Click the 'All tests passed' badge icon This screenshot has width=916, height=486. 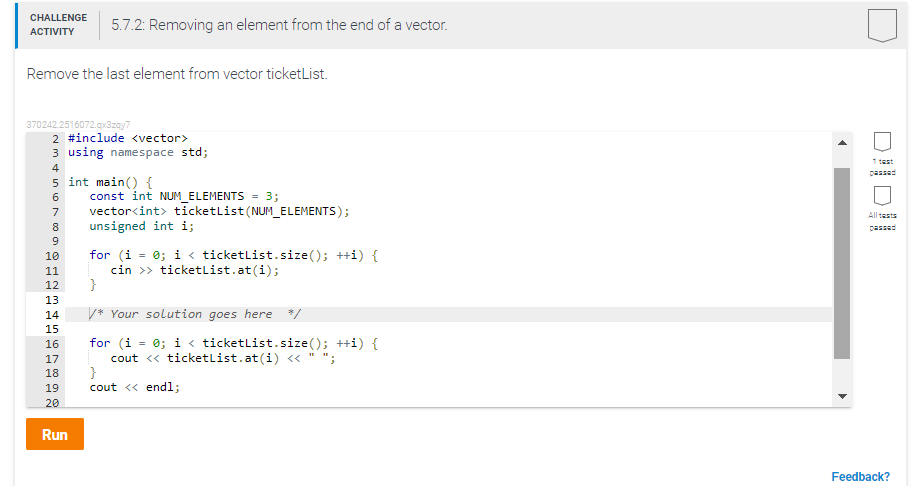click(x=882, y=195)
